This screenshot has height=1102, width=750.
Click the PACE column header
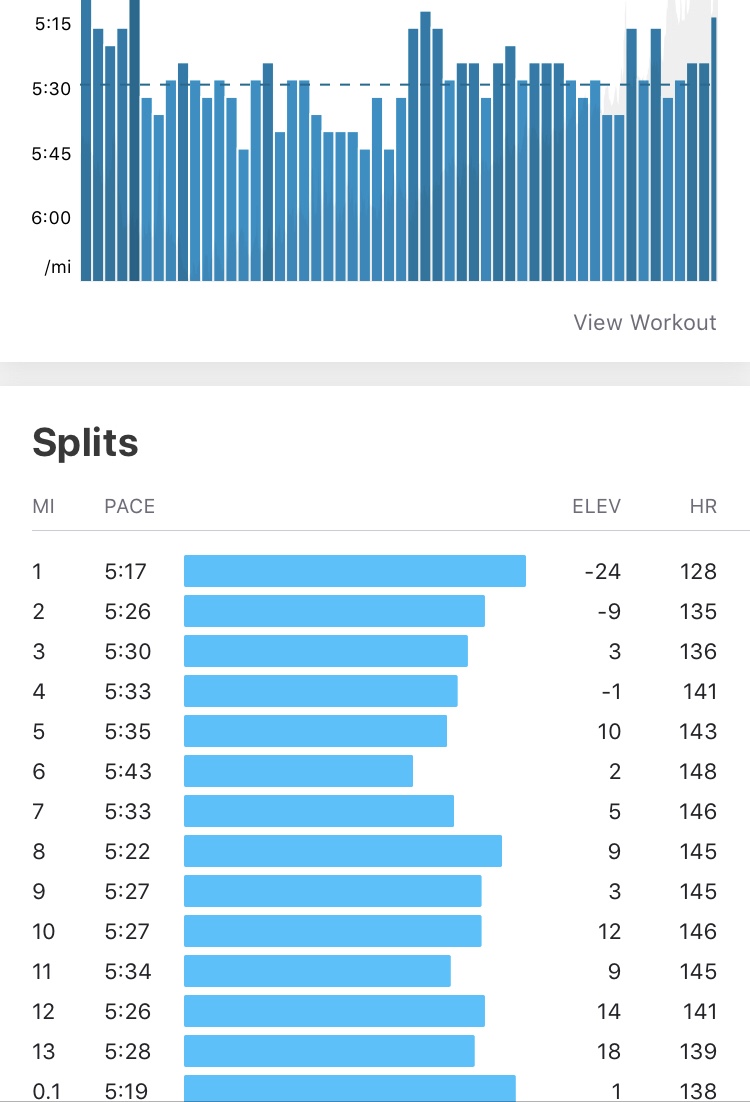[x=129, y=506]
